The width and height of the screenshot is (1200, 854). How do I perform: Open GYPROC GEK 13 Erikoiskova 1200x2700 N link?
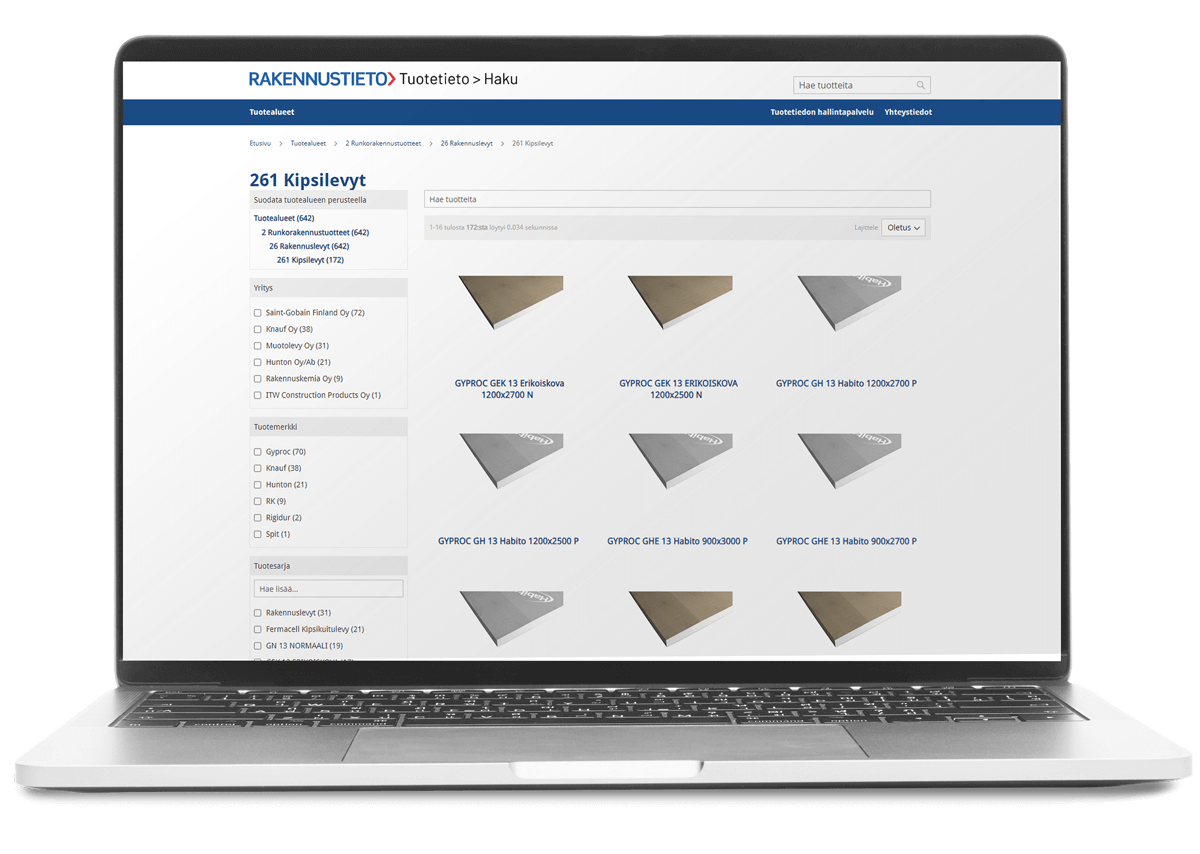pos(509,389)
